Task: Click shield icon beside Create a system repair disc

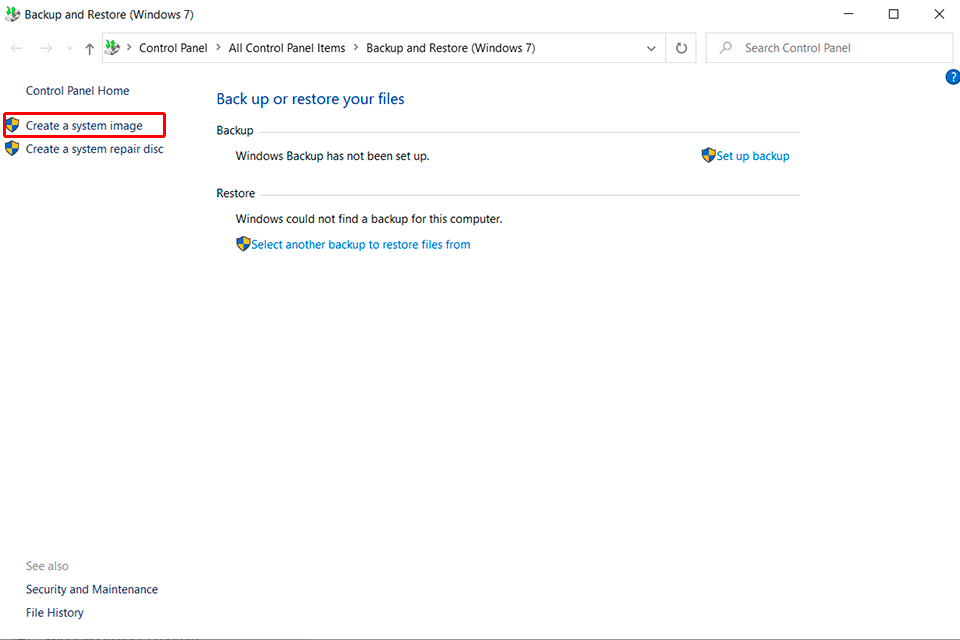Action: point(12,148)
